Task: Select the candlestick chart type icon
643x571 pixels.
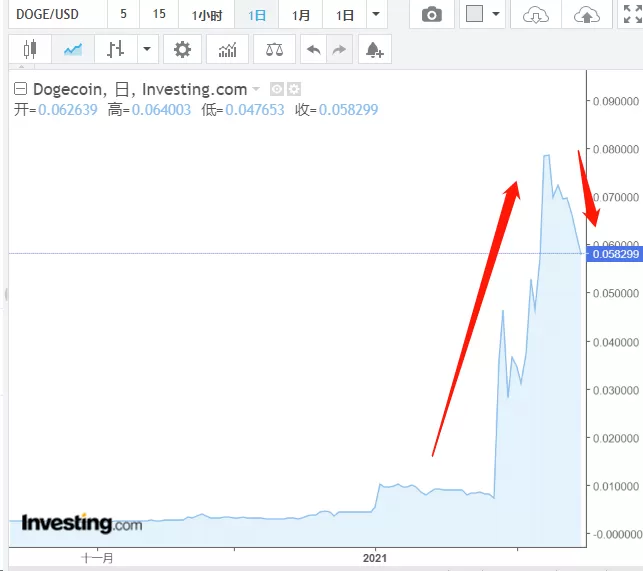Action: [30, 49]
